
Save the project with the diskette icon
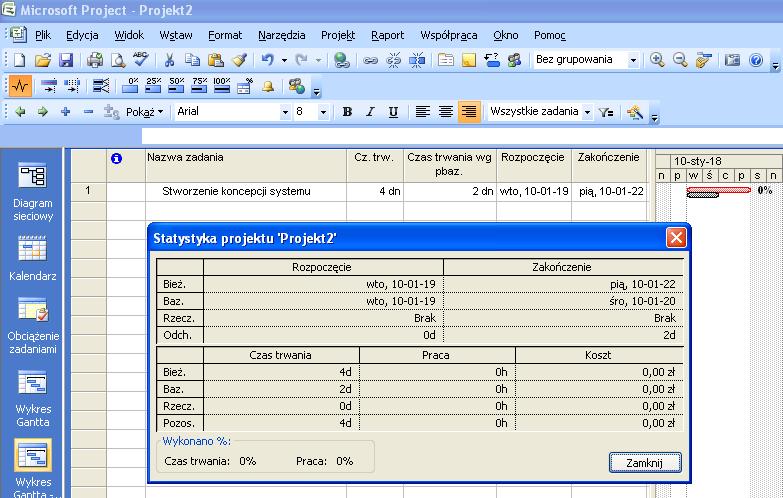click(66, 60)
